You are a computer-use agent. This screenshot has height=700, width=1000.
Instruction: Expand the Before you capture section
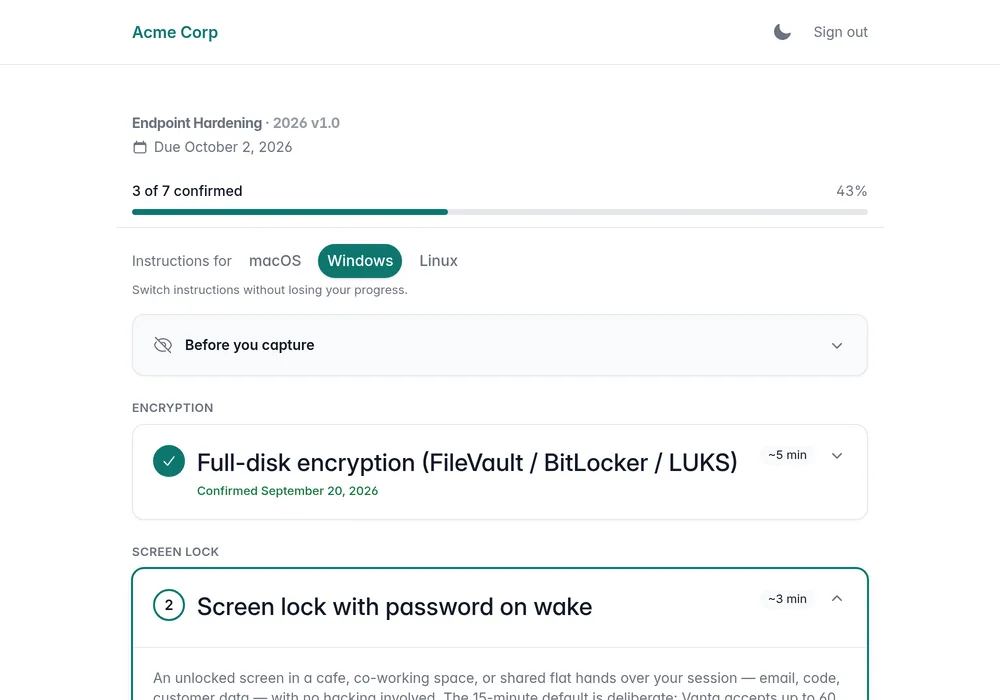(499, 345)
